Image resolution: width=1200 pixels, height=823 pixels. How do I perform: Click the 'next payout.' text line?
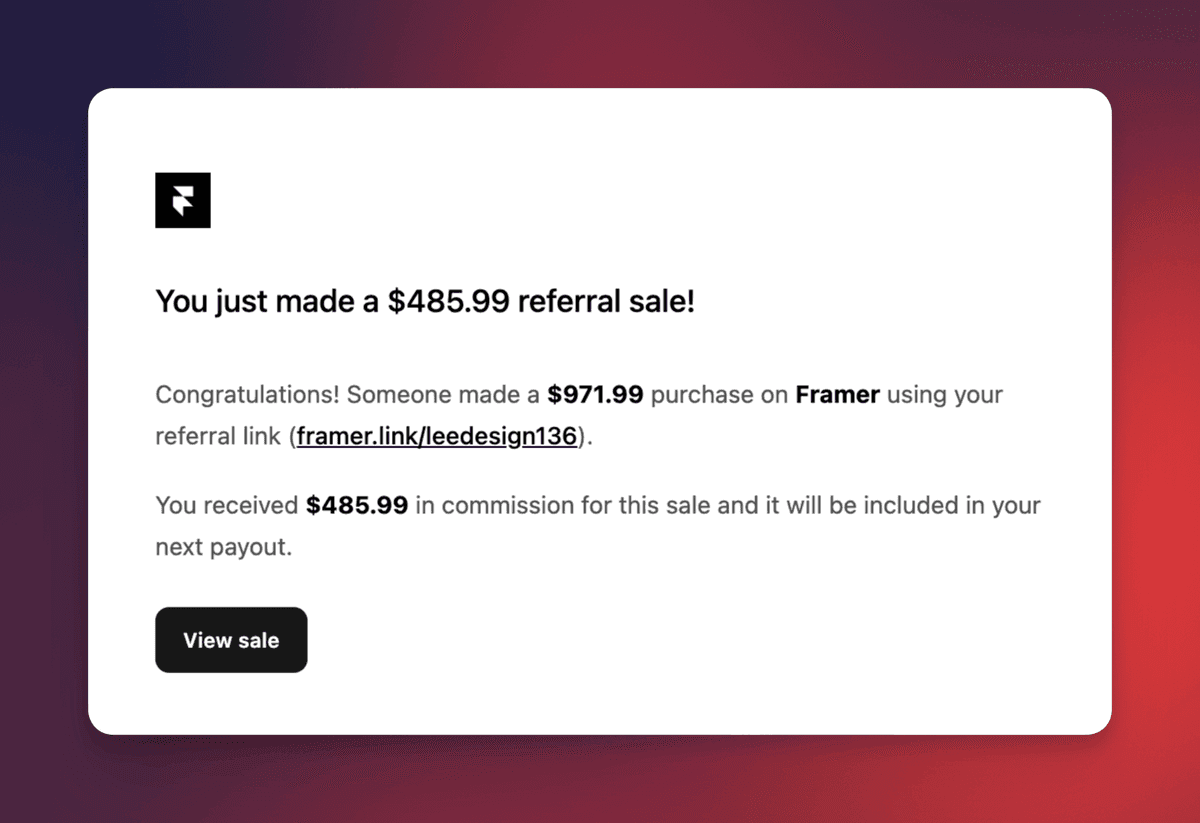[x=224, y=548]
